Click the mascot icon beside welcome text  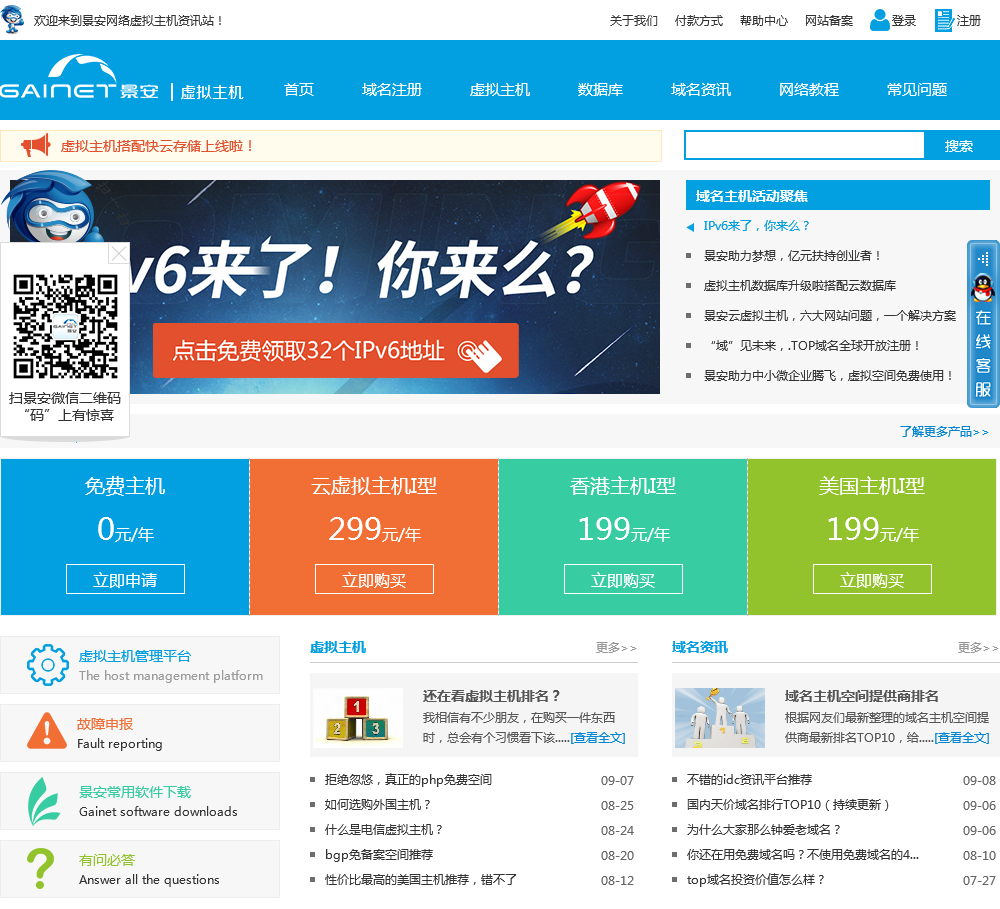point(13,18)
